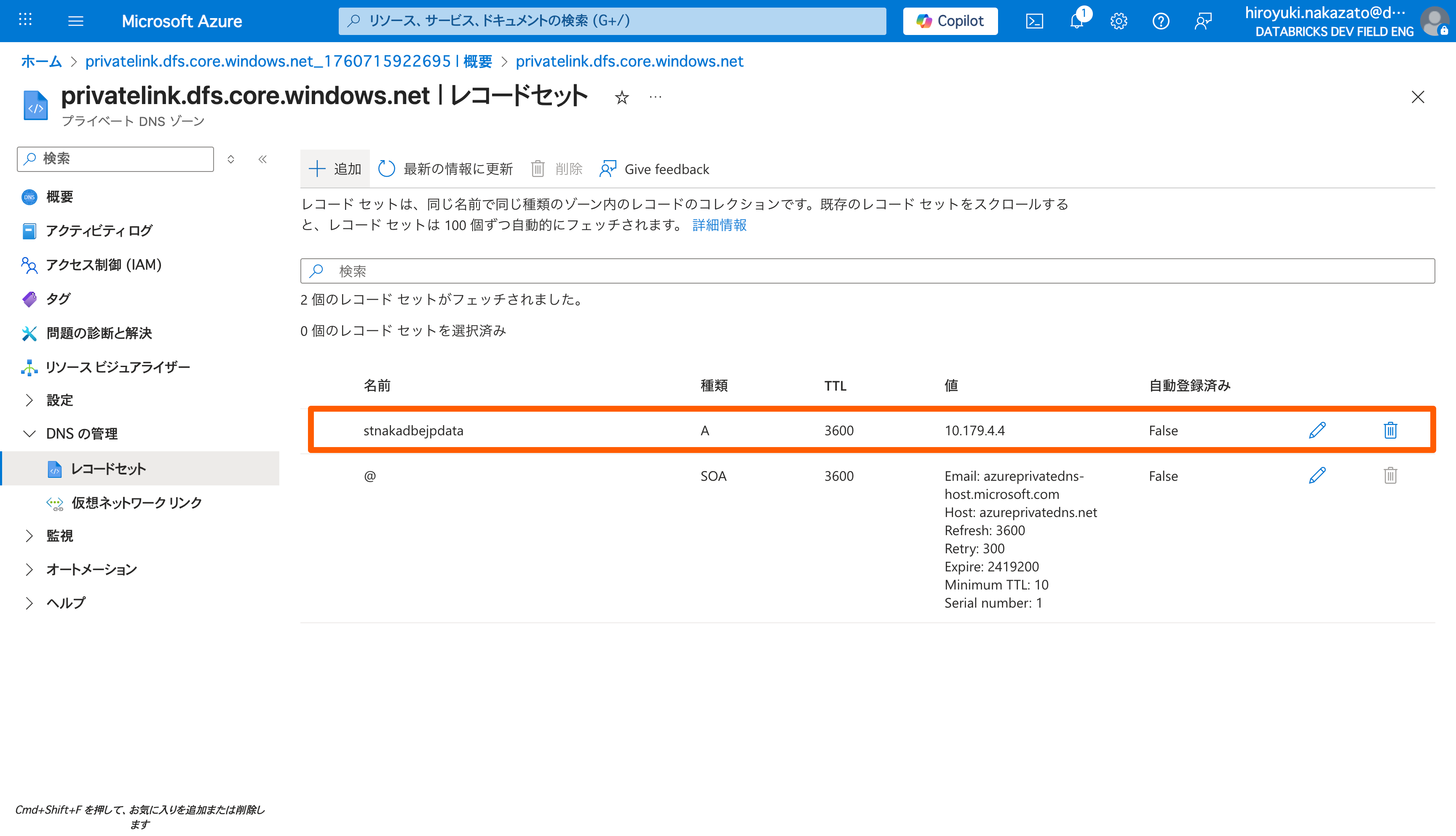Open the help question mark icon

pyautogui.click(x=1160, y=21)
